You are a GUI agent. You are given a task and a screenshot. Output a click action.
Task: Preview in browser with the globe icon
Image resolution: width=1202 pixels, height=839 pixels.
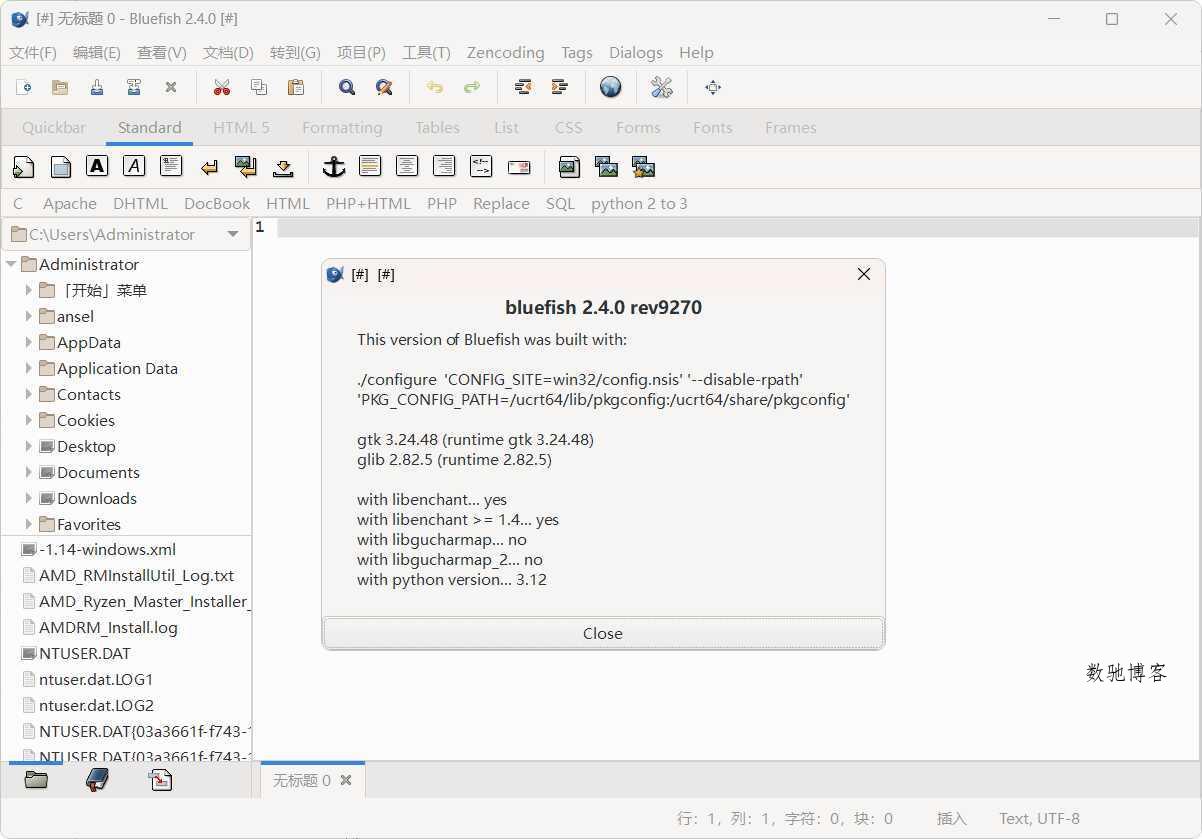611,87
